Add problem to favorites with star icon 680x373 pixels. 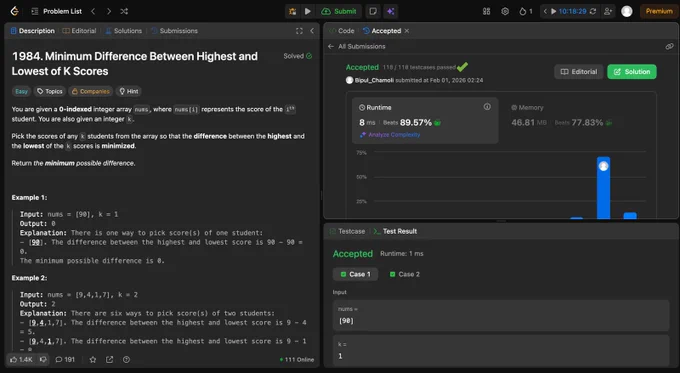coord(93,360)
